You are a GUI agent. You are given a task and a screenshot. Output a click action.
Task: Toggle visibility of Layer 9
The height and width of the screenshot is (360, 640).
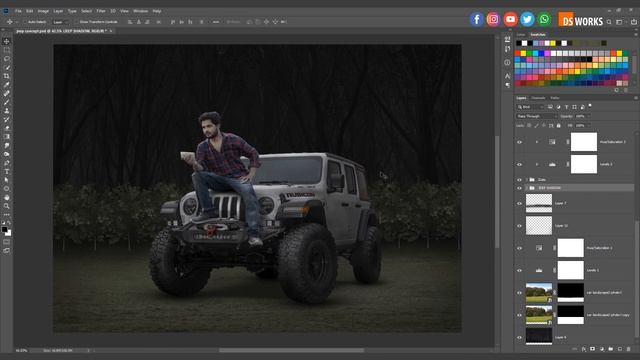pyautogui.click(x=520, y=338)
